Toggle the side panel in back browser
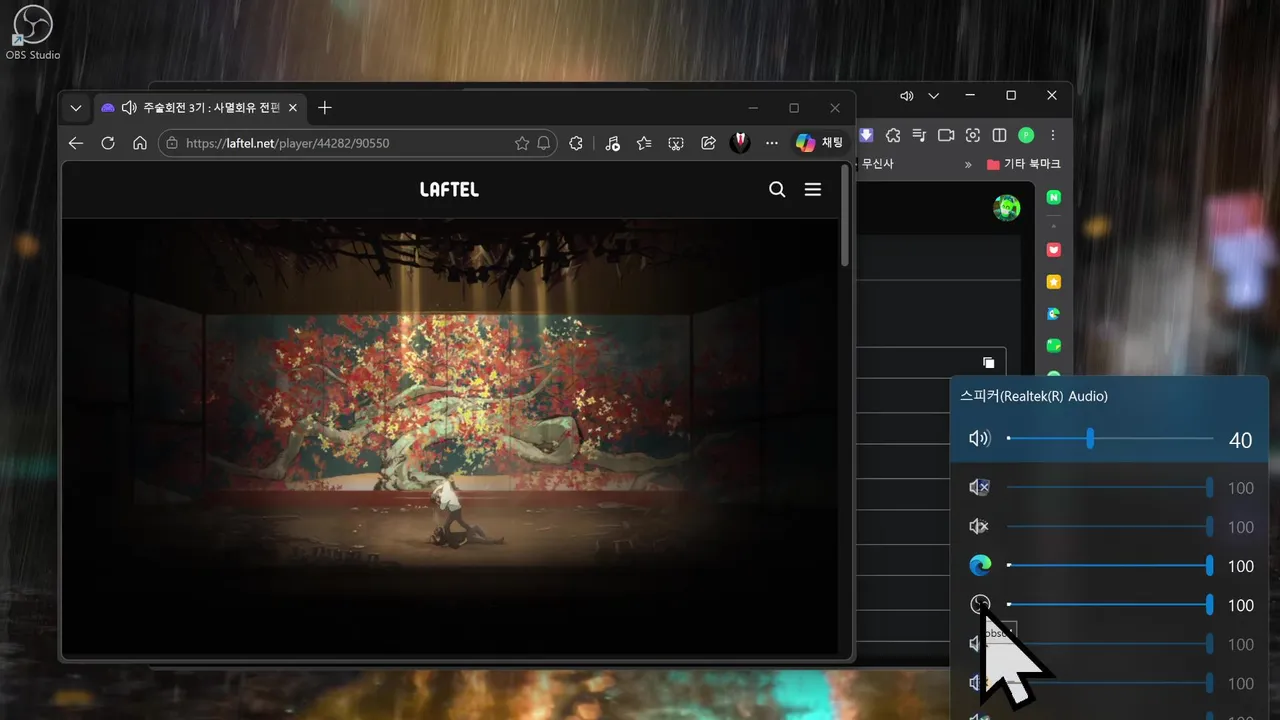Screen dimensions: 1280x720 999,135
